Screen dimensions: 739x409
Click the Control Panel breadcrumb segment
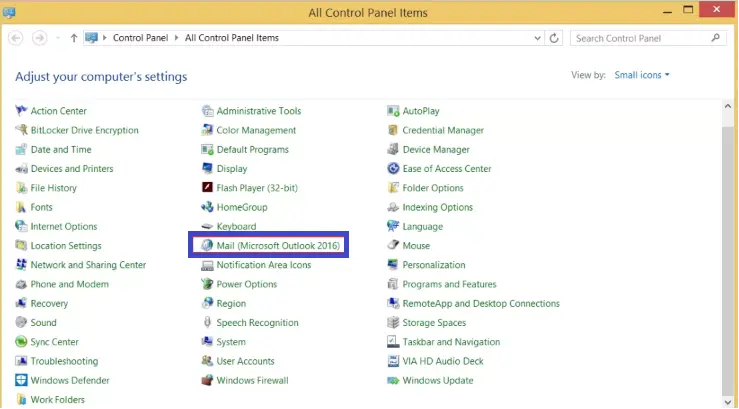pos(140,38)
